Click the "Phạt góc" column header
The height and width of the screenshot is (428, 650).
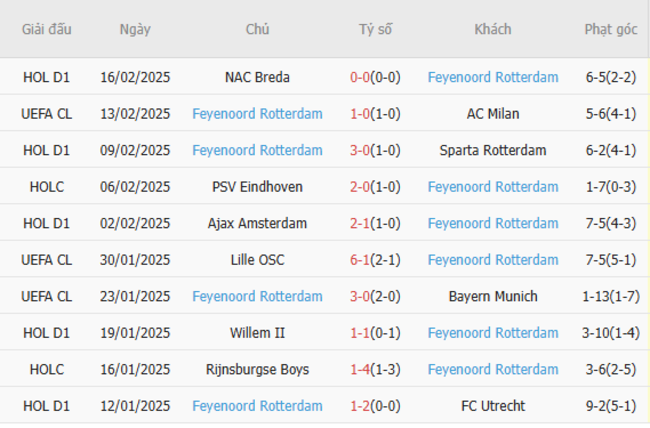(611, 29)
